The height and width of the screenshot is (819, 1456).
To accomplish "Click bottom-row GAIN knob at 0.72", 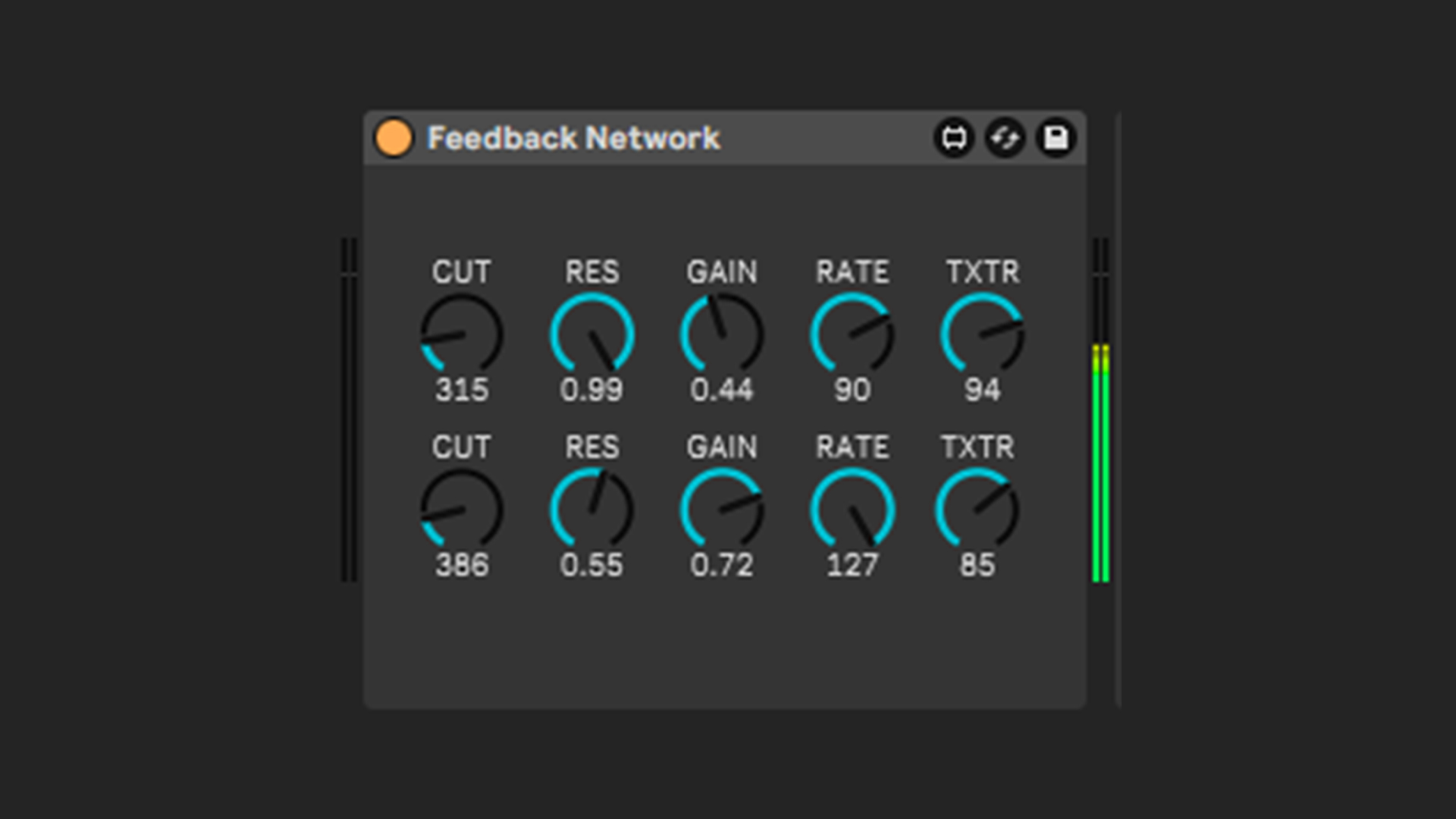I will click(x=722, y=510).
